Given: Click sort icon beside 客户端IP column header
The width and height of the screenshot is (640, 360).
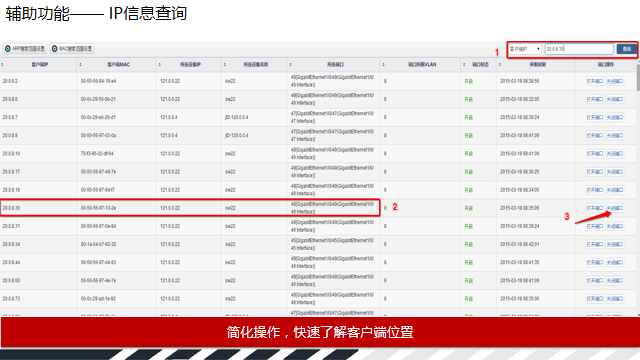Looking at the screenshot, I should 2,64.
